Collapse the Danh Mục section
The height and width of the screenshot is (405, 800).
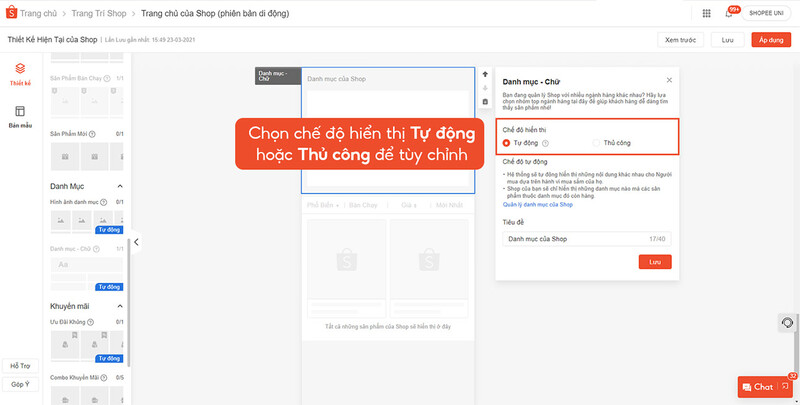tap(120, 186)
